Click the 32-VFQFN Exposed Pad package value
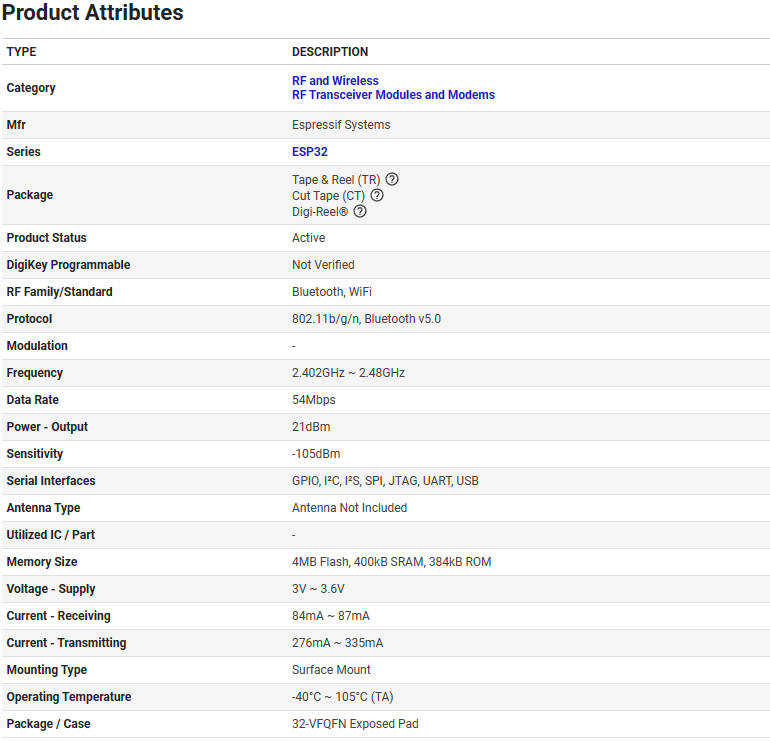Screen dimensions: 770x741 tap(355, 724)
